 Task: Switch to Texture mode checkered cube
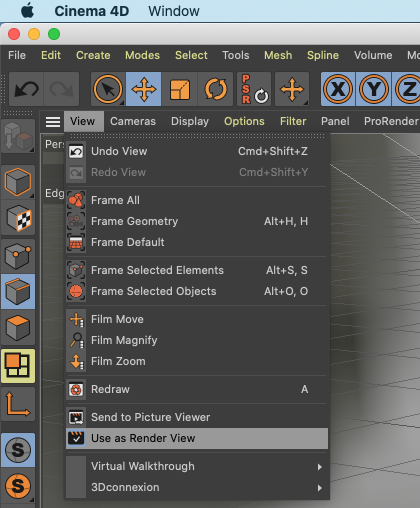(x=18, y=218)
